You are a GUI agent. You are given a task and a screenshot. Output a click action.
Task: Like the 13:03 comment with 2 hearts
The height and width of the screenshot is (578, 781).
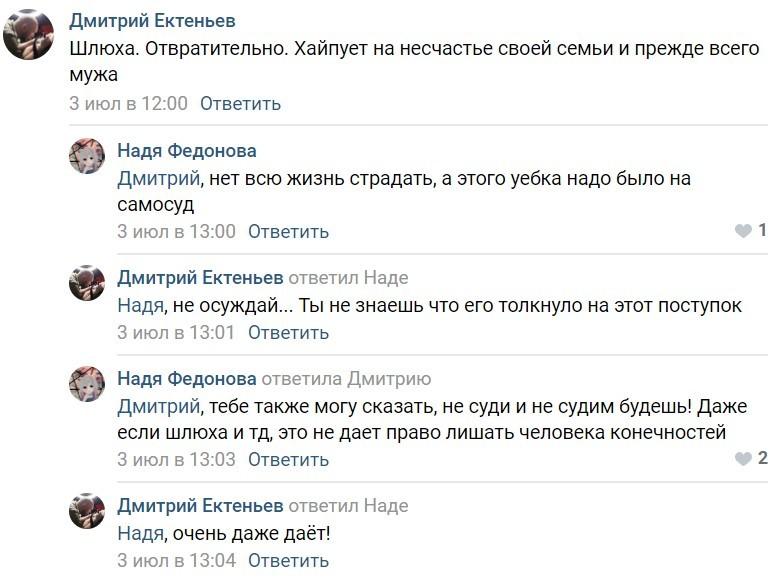click(x=743, y=459)
